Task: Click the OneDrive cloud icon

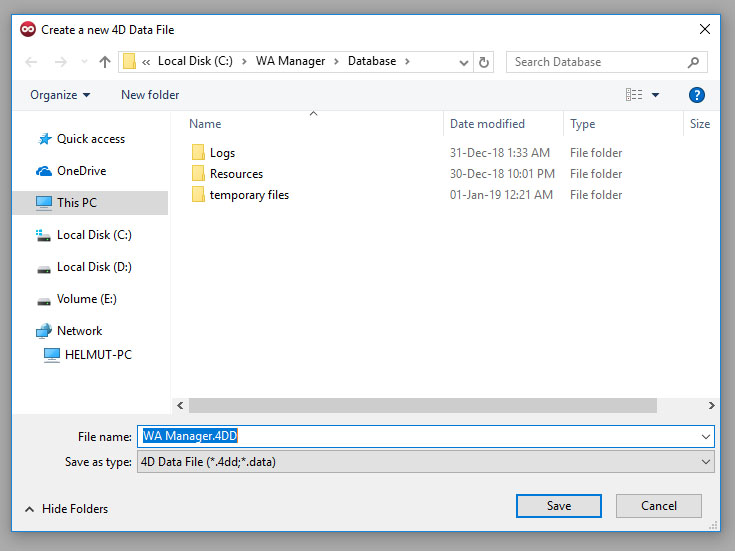Action: pyautogui.click(x=44, y=171)
